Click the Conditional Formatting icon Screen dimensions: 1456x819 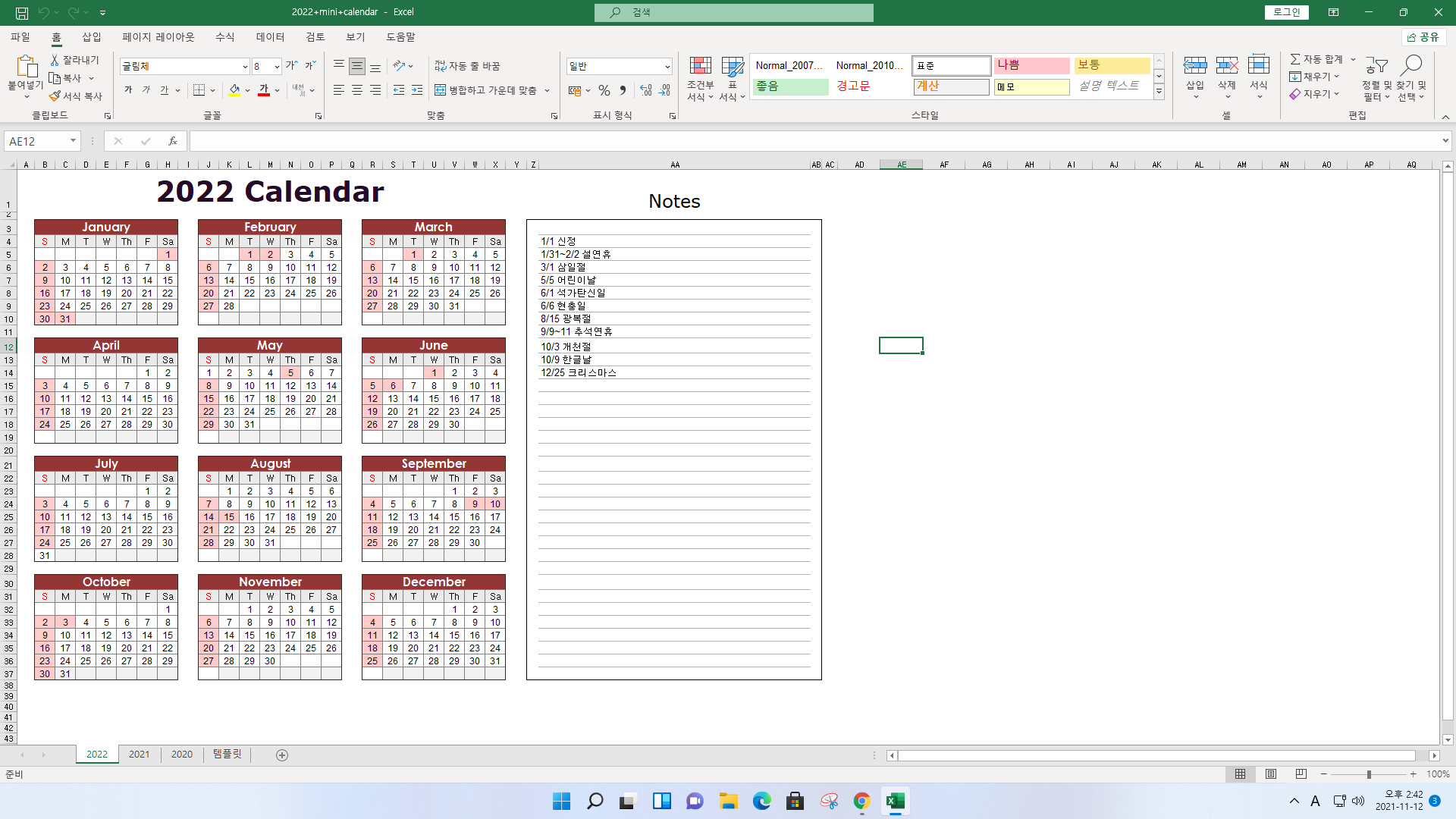(700, 66)
